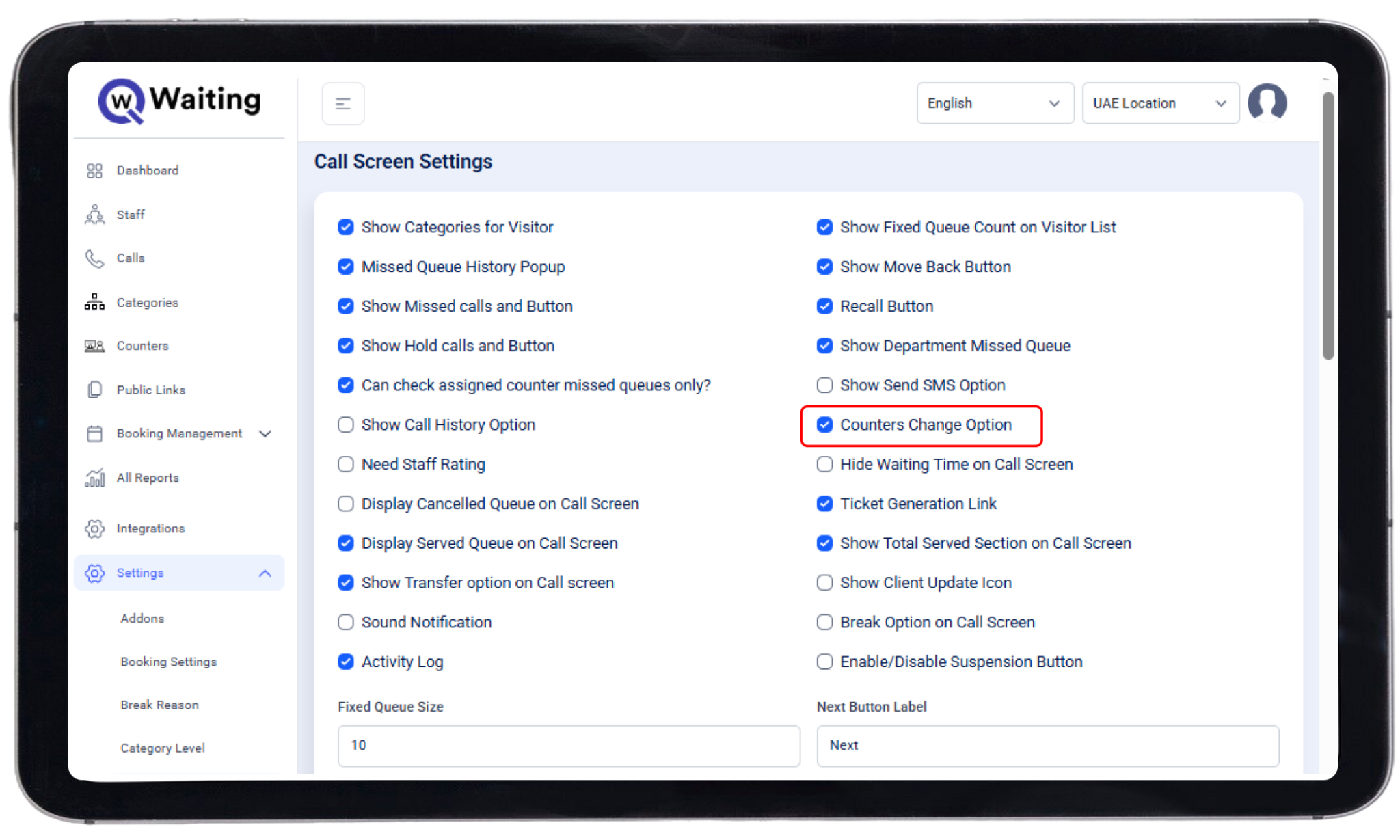Click the Categories hierarchy icon
Screen dimensions: 1400x840
(94, 302)
